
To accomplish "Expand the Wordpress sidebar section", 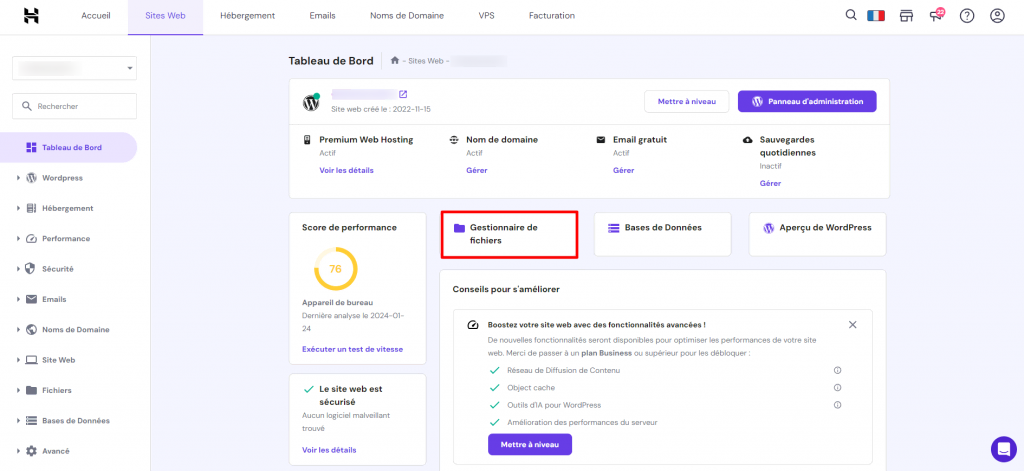I will [62, 178].
